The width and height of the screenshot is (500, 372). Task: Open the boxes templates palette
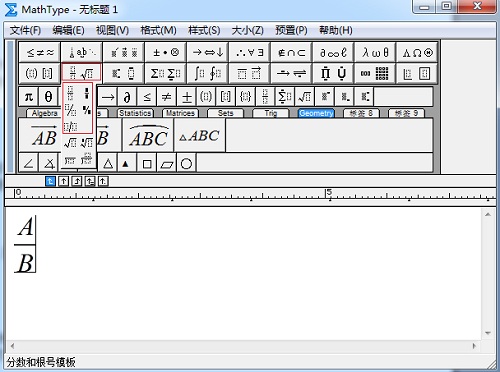(x=418, y=73)
